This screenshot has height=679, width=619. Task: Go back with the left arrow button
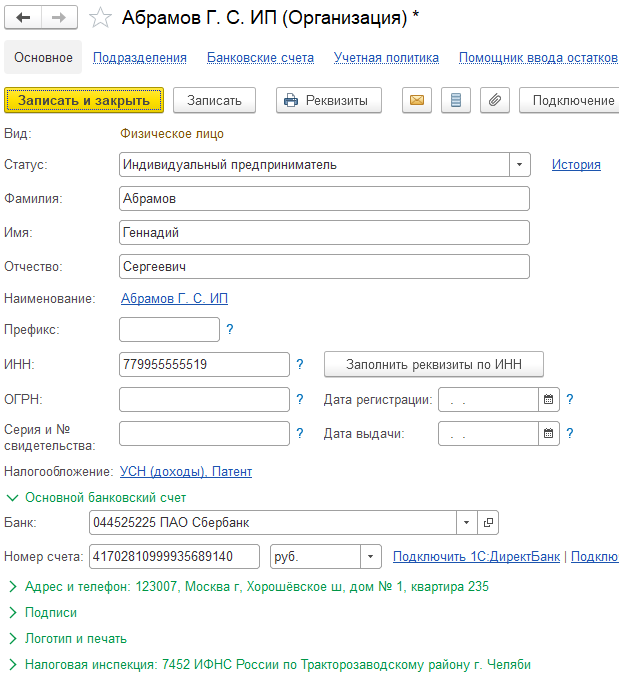click(x=23, y=18)
